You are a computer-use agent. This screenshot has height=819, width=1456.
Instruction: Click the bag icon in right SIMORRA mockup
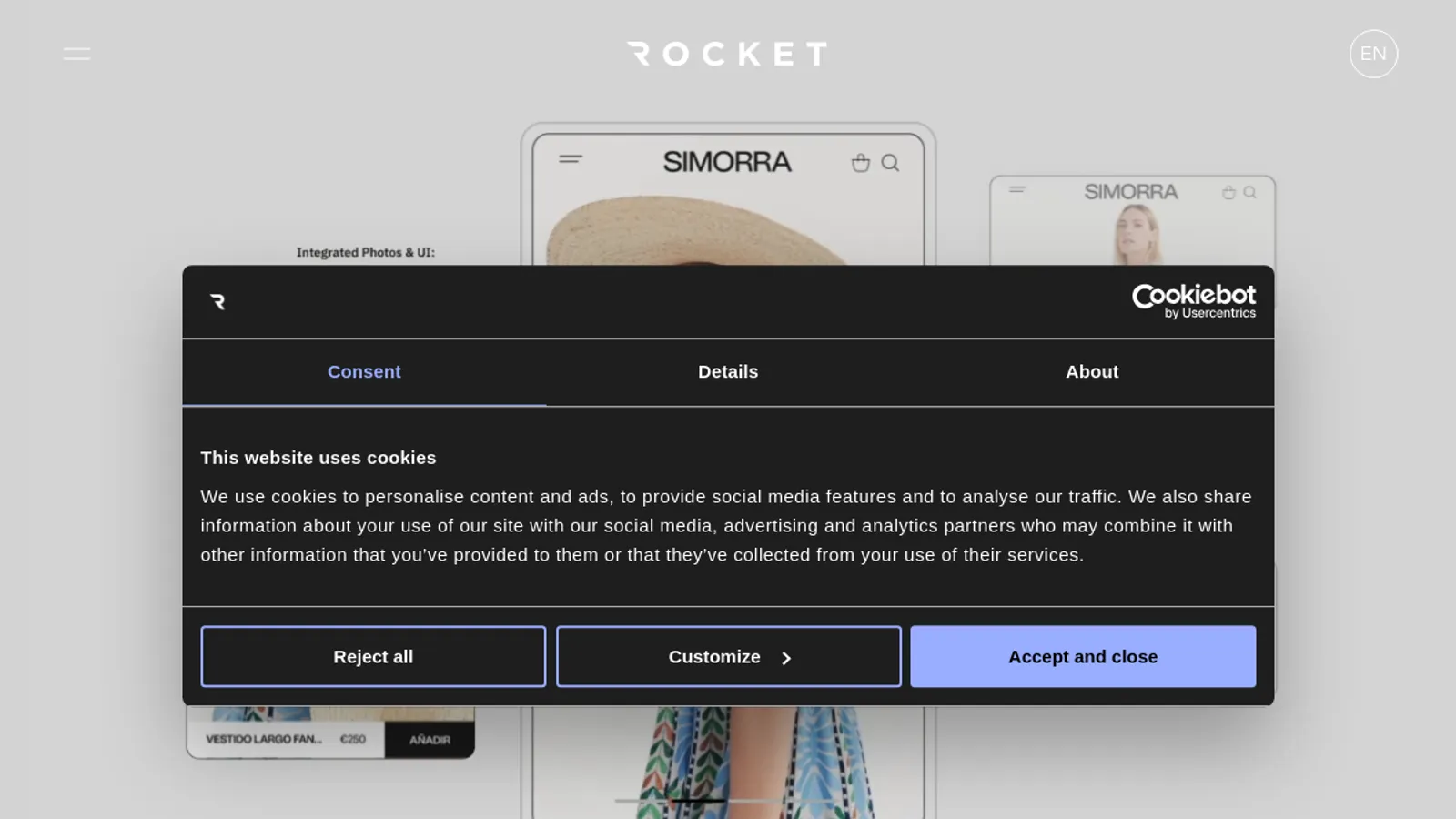(x=1228, y=192)
